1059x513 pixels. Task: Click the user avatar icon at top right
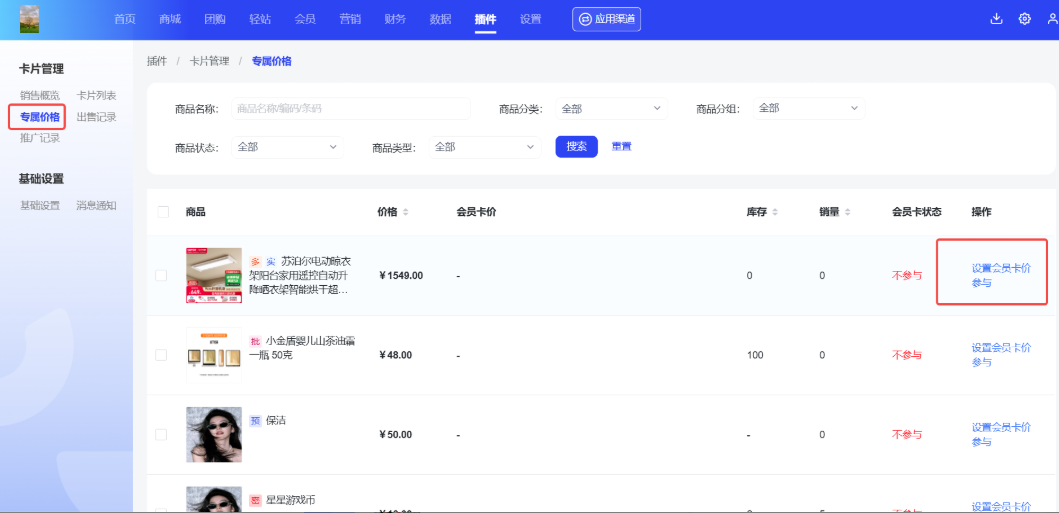[1051, 19]
